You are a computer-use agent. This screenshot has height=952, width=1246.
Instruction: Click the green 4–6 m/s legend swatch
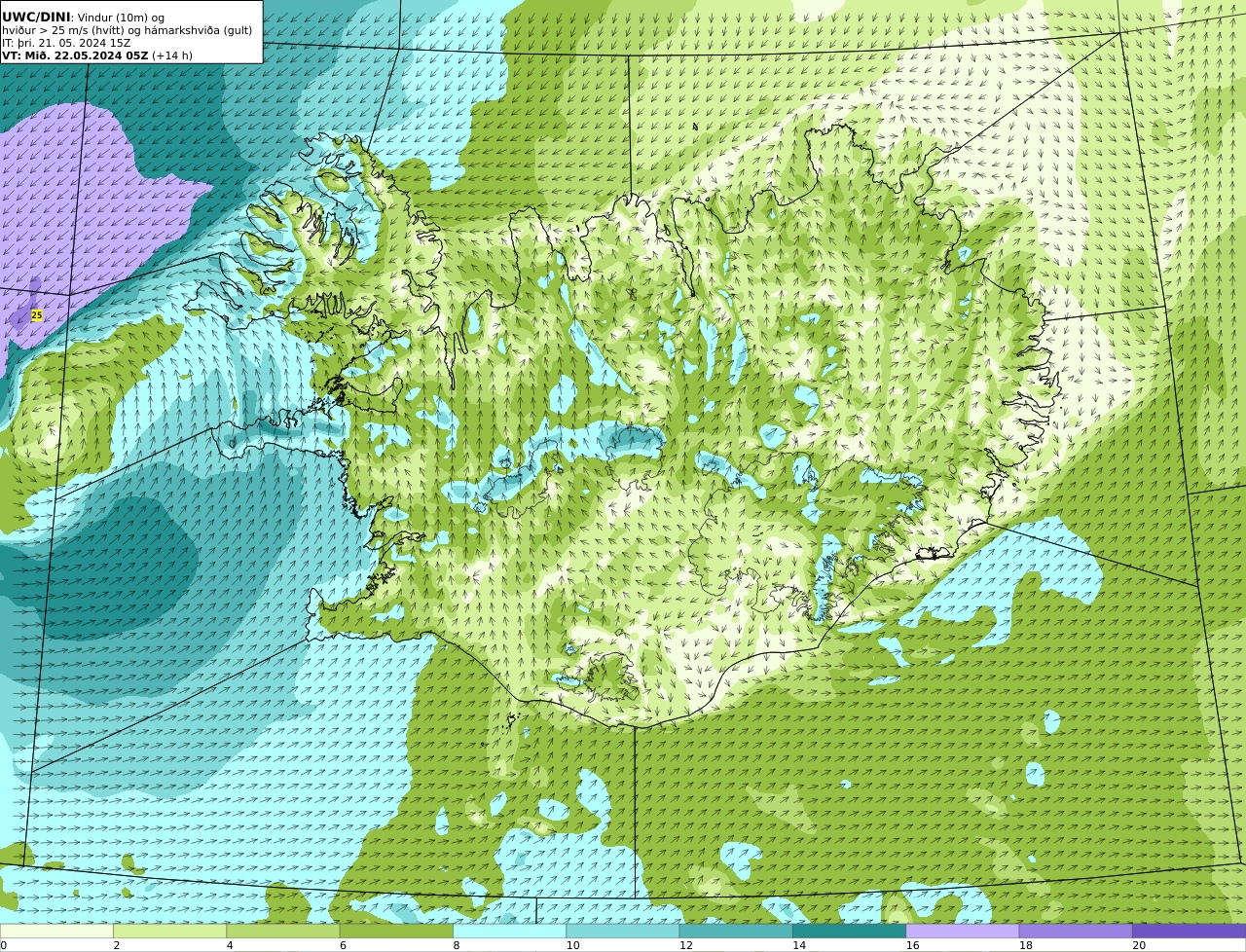click(283, 931)
